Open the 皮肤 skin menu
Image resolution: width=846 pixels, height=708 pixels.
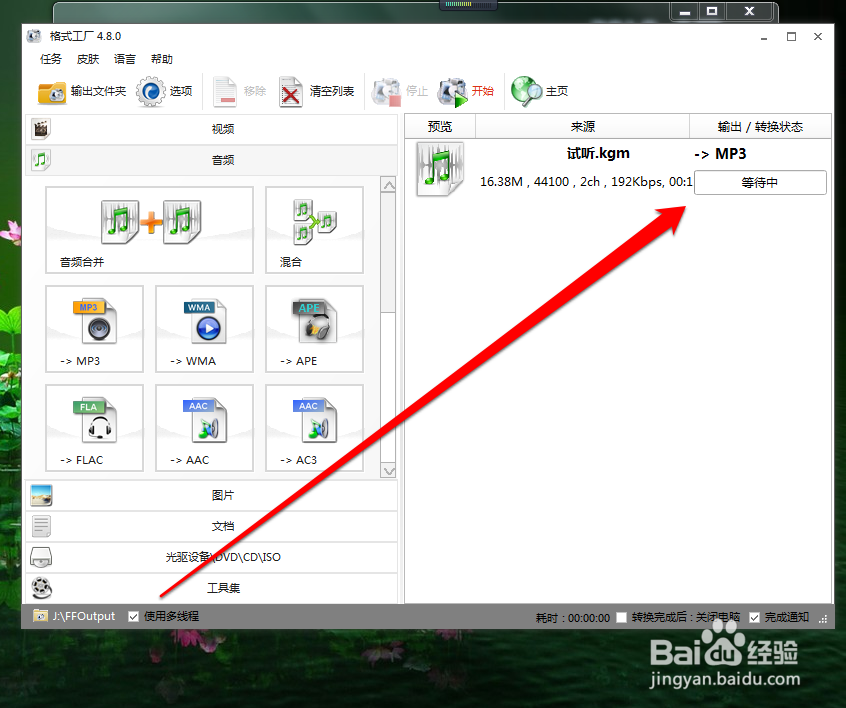[x=88, y=59]
